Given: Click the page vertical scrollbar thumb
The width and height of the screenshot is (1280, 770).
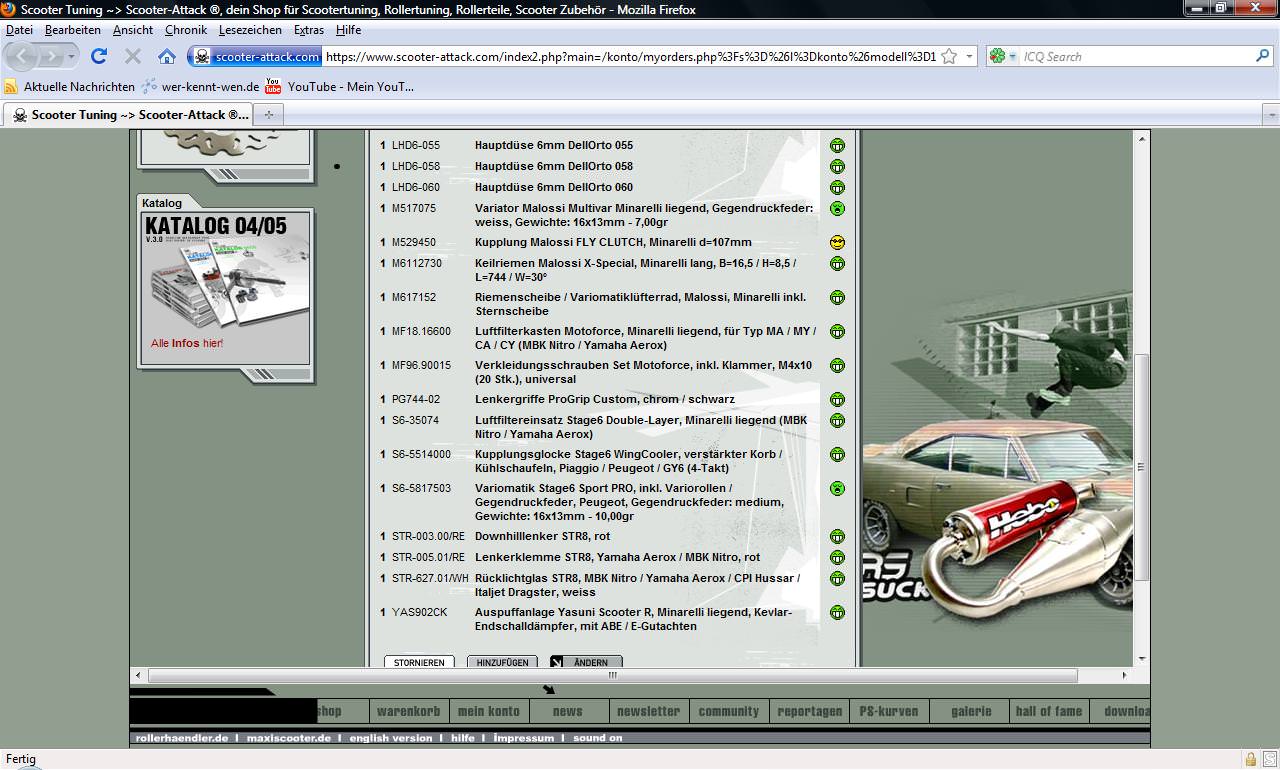Looking at the screenshot, I should [x=1142, y=468].
